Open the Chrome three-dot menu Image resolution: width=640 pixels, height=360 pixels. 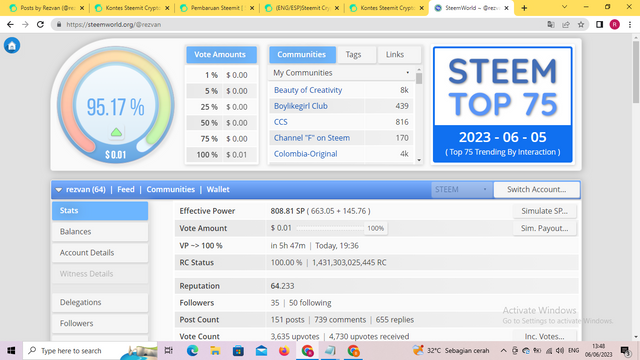[630, 24]
